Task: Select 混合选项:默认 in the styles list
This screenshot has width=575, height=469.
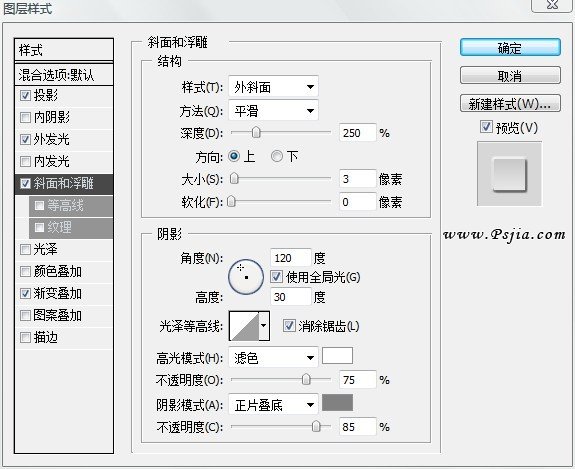Action: coord(64,75)
